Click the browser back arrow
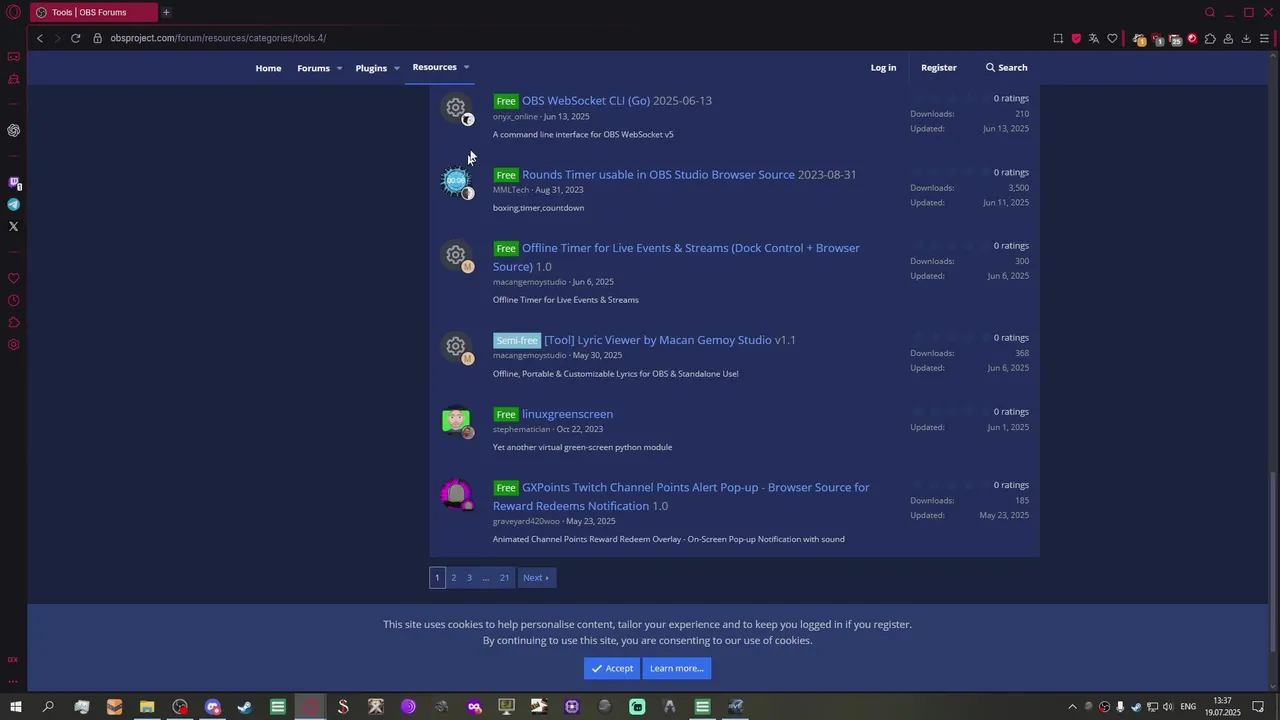1280x720 pixels. tap(39, 38)
